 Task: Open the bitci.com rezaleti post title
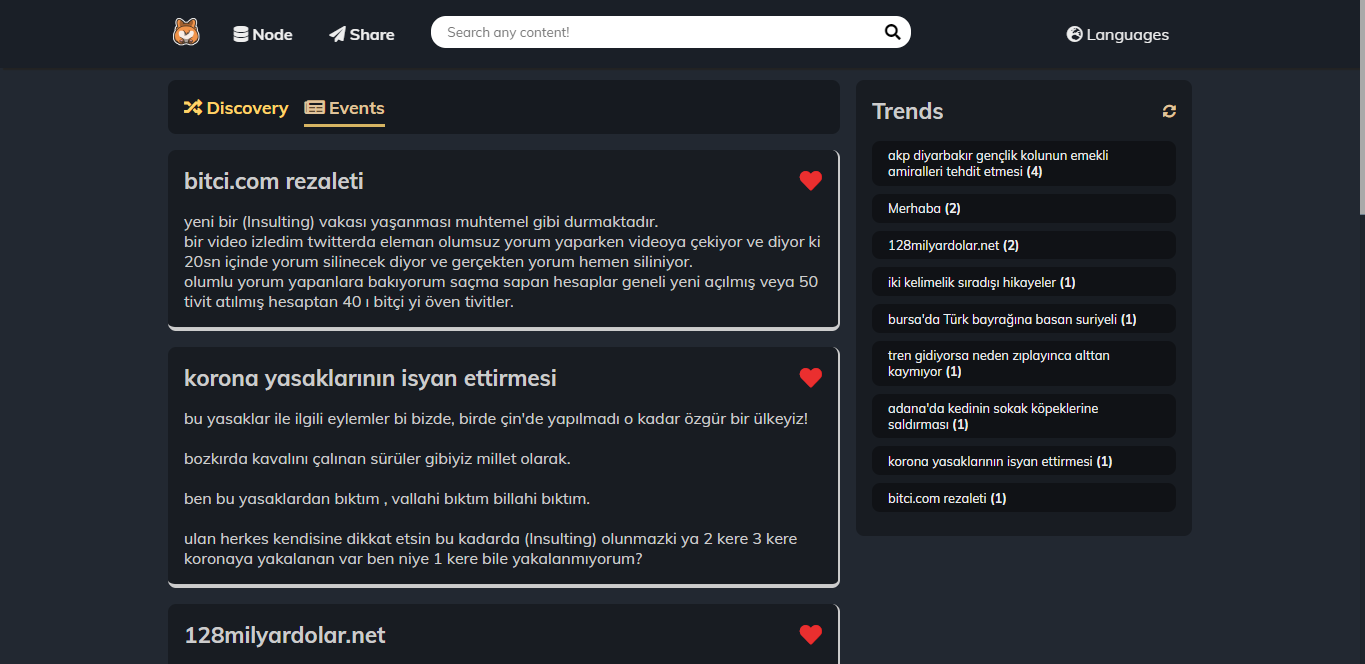tap(274, 181)
